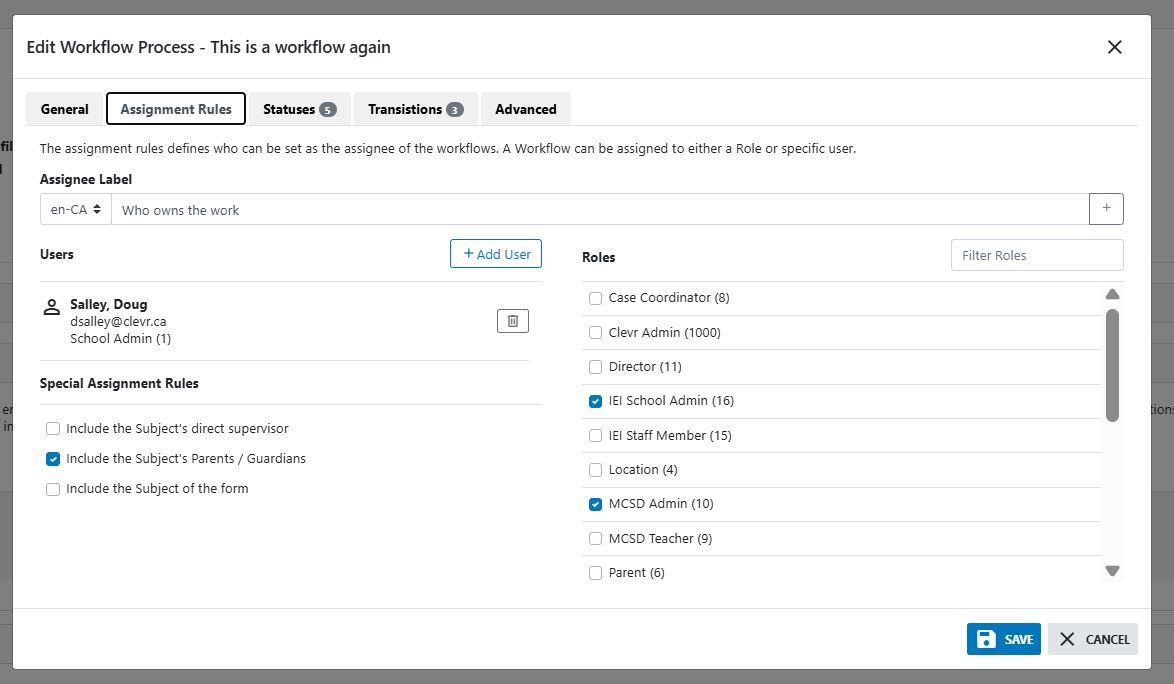This screenshot has height=684, width=1174.
Task: Delete user Salley, Doug with trash icon
Action: coord(512,321)
